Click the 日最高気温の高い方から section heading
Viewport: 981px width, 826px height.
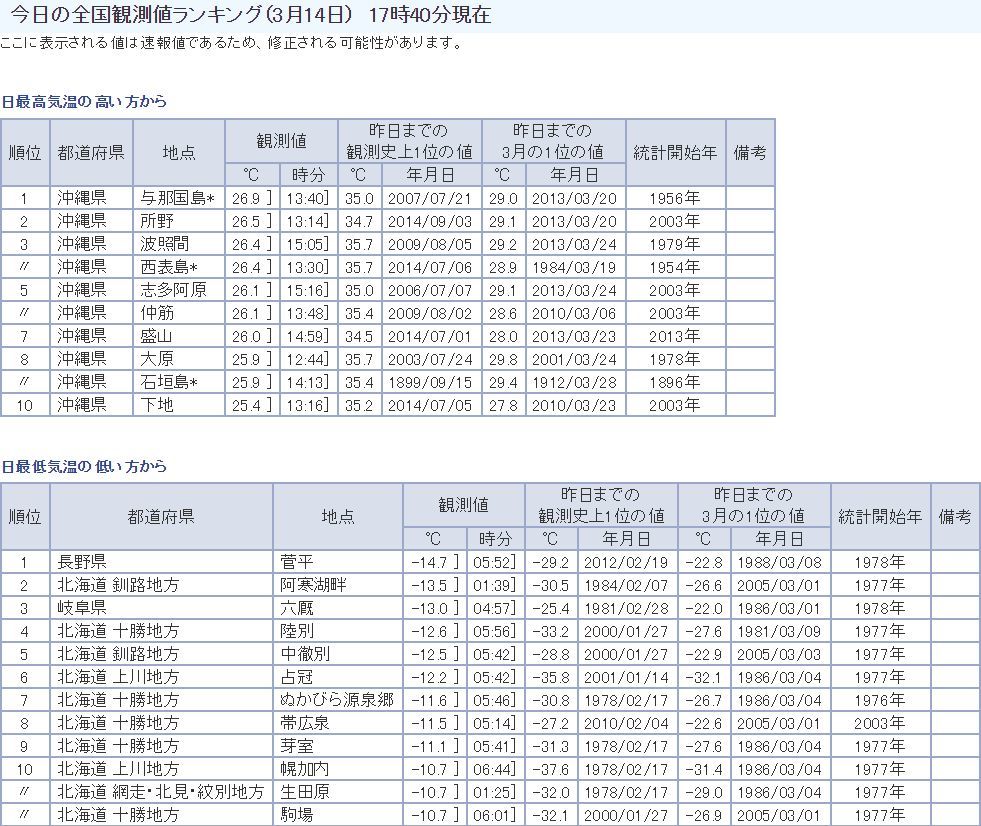point(84,102)
